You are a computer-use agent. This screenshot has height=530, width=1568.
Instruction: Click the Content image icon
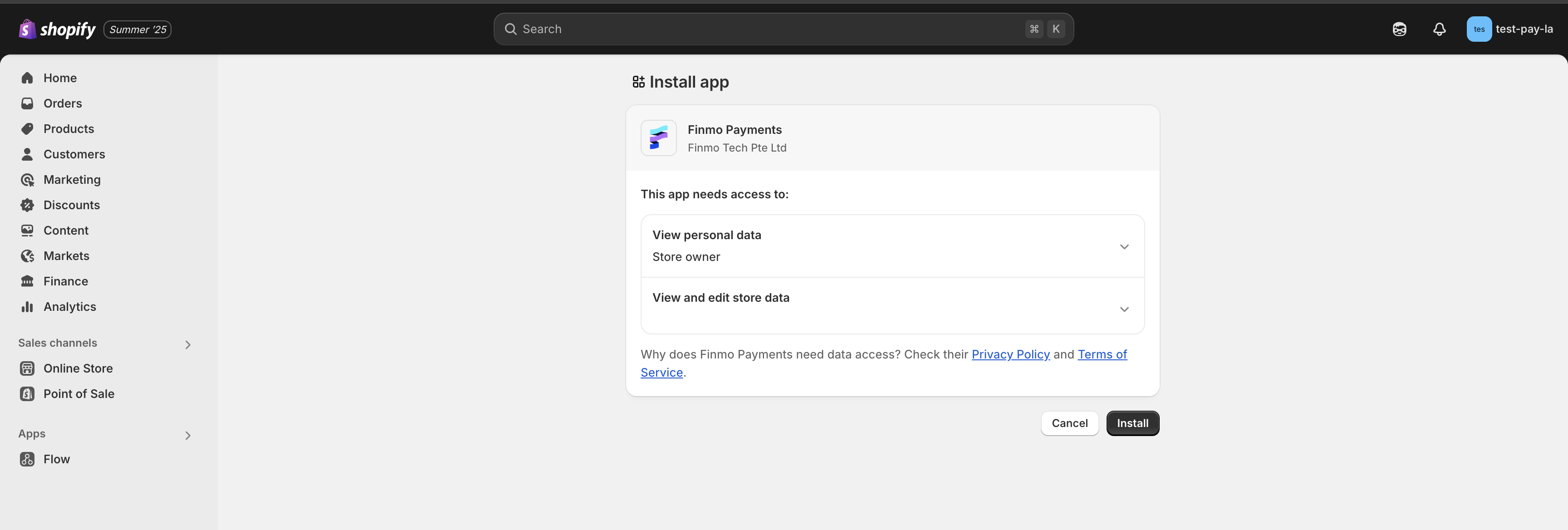pos(27,231)
